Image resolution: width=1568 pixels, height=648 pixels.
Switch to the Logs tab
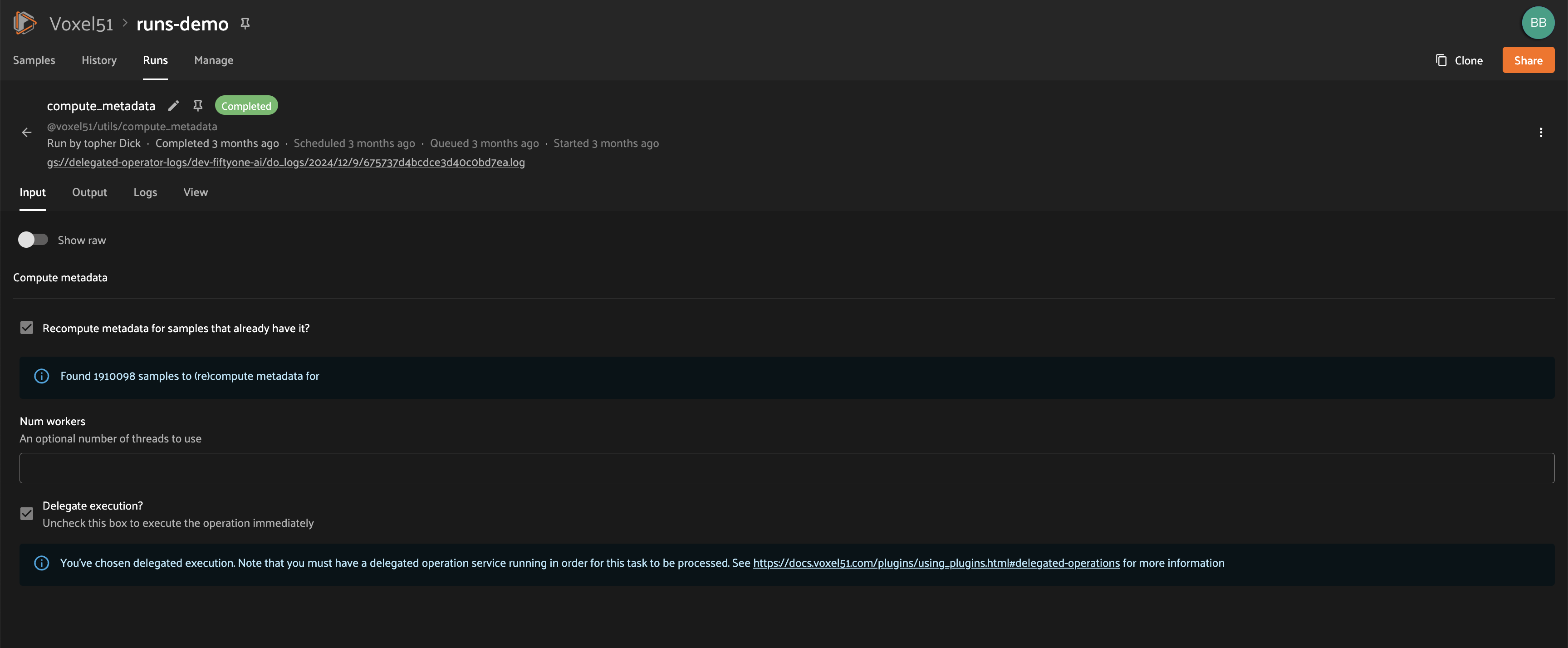point(146,192)
